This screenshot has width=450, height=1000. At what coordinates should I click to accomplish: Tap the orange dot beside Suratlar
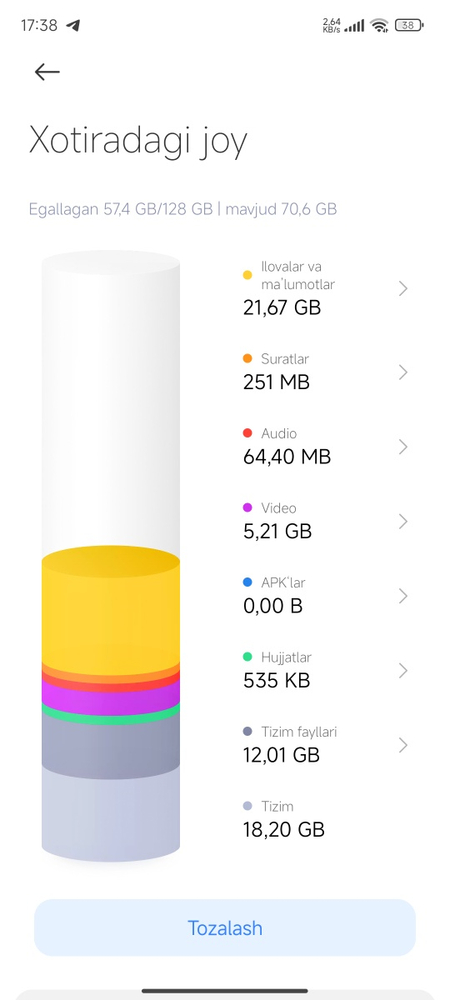pos(248,359)
